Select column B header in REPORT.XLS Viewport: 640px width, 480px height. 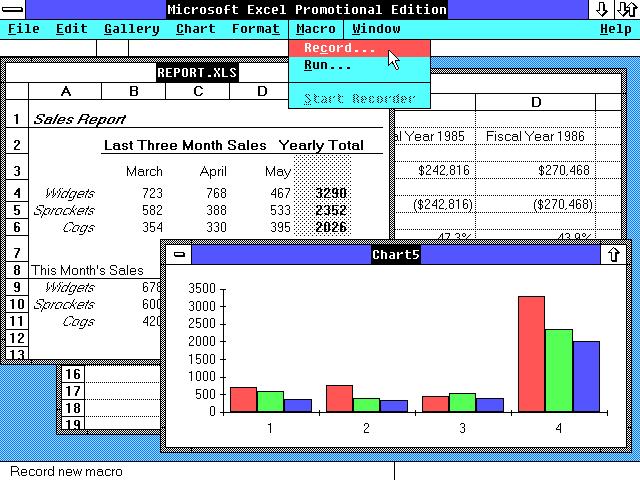pyautogui.click(x=133, y=91)
